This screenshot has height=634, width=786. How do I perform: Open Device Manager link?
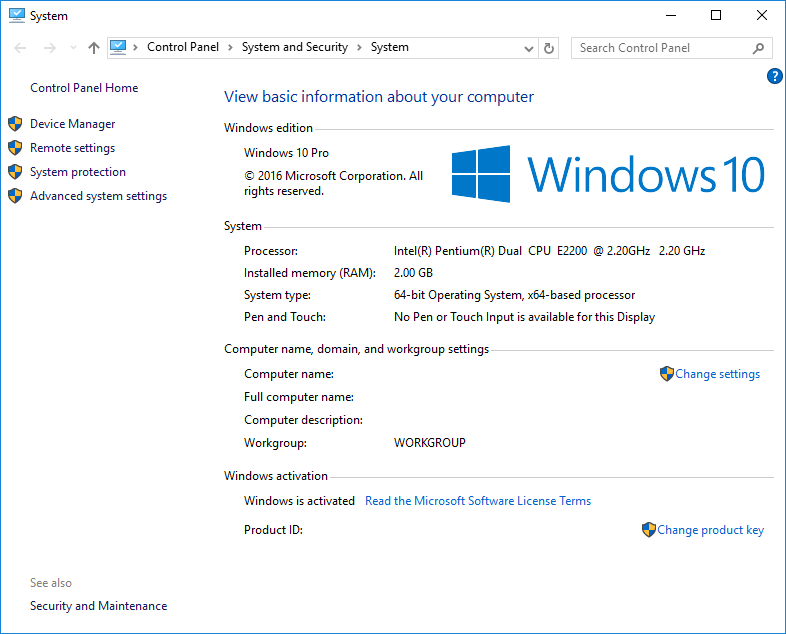73,124
